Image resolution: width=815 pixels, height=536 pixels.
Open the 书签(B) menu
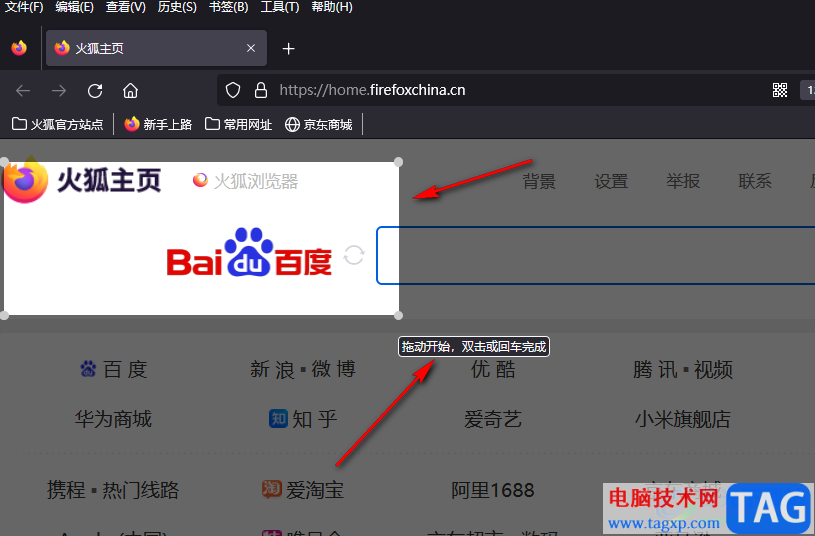[x=228, y=7]
